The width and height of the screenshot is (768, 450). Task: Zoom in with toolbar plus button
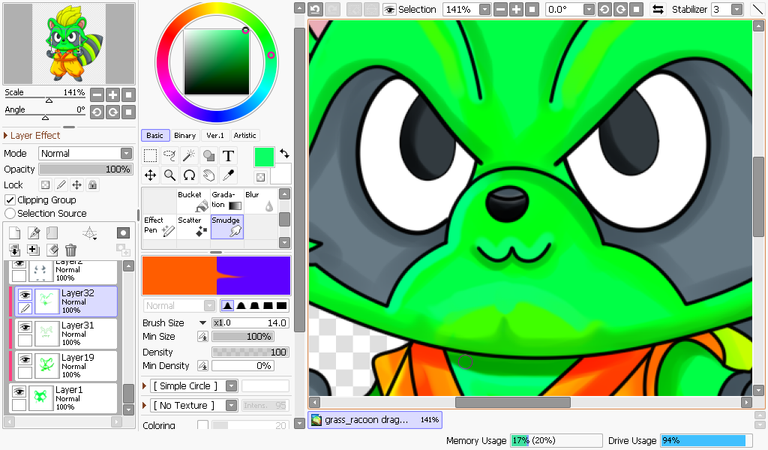[516, 9]
